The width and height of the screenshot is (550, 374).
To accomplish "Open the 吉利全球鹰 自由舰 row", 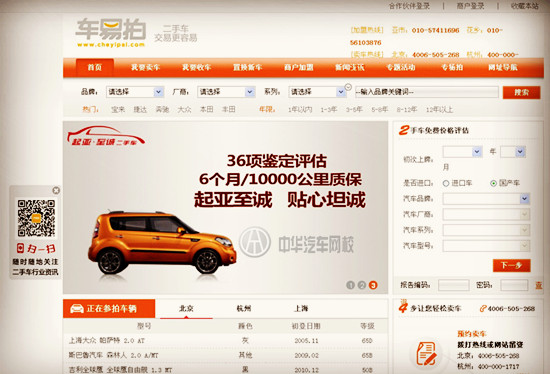I will [225, 369].
